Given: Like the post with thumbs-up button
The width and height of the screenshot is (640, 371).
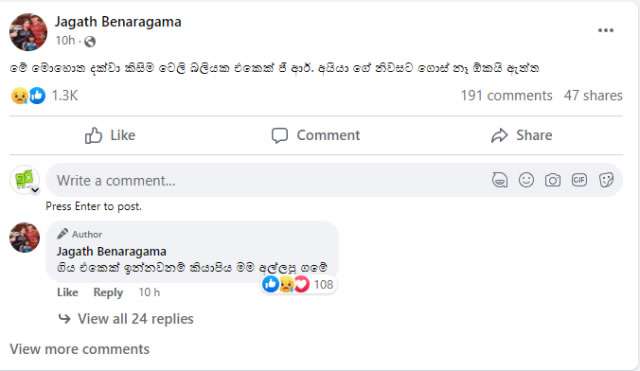Looking at the screenshot, I should pyautogui.click(x=110, y=136).
